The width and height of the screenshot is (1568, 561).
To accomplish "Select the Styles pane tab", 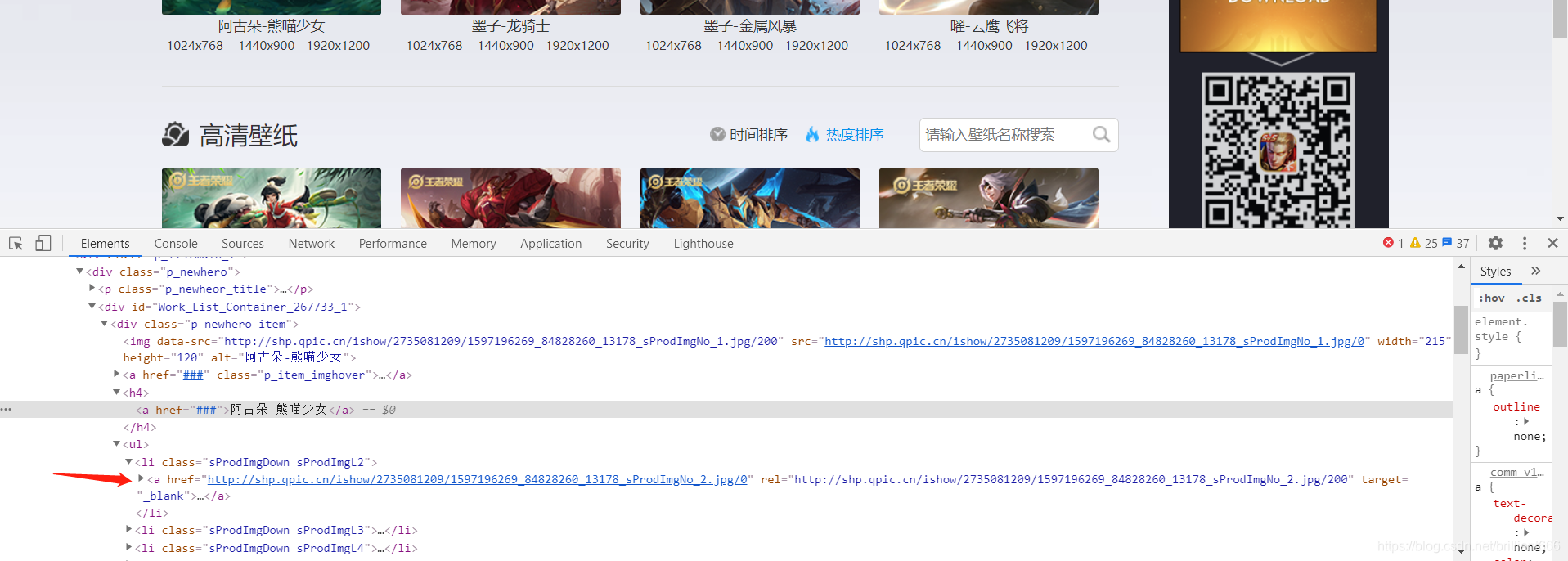I will [1495, 272].
